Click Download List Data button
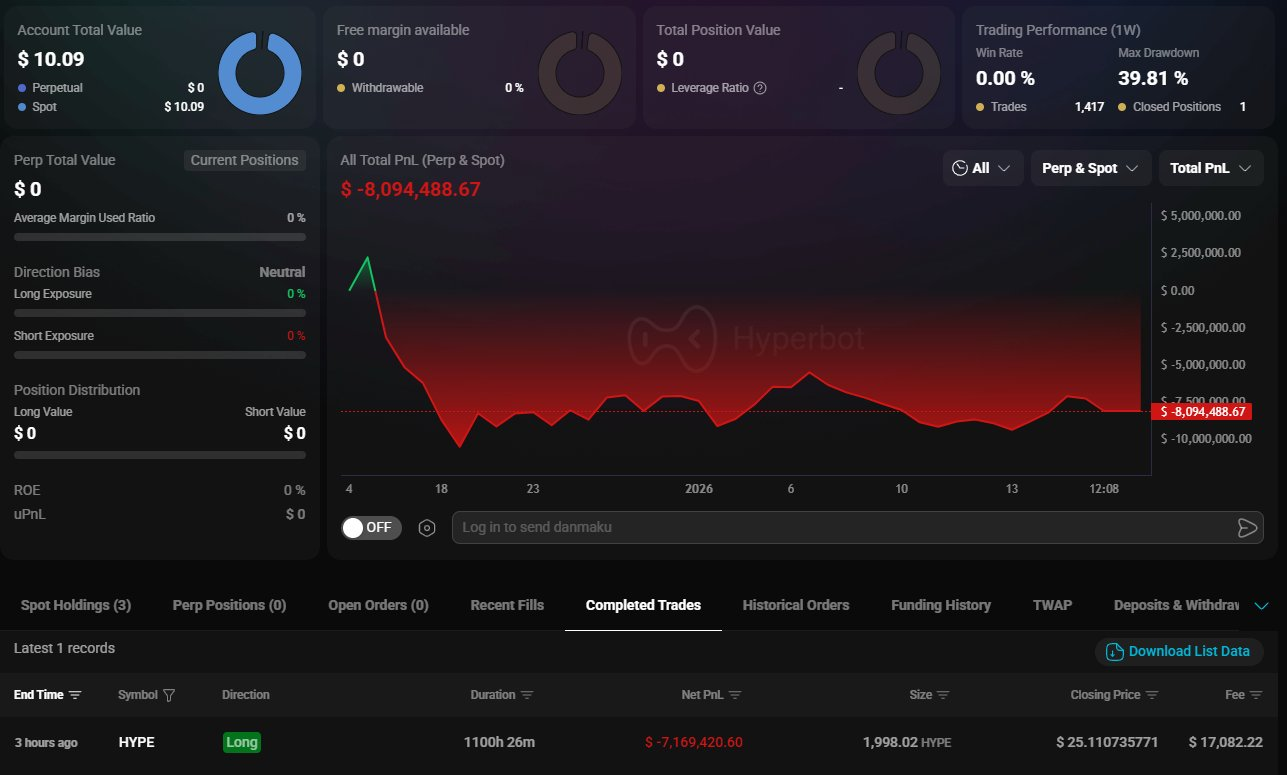Viewport: 1287px width, 775px height. click(x=1179, y=651)
